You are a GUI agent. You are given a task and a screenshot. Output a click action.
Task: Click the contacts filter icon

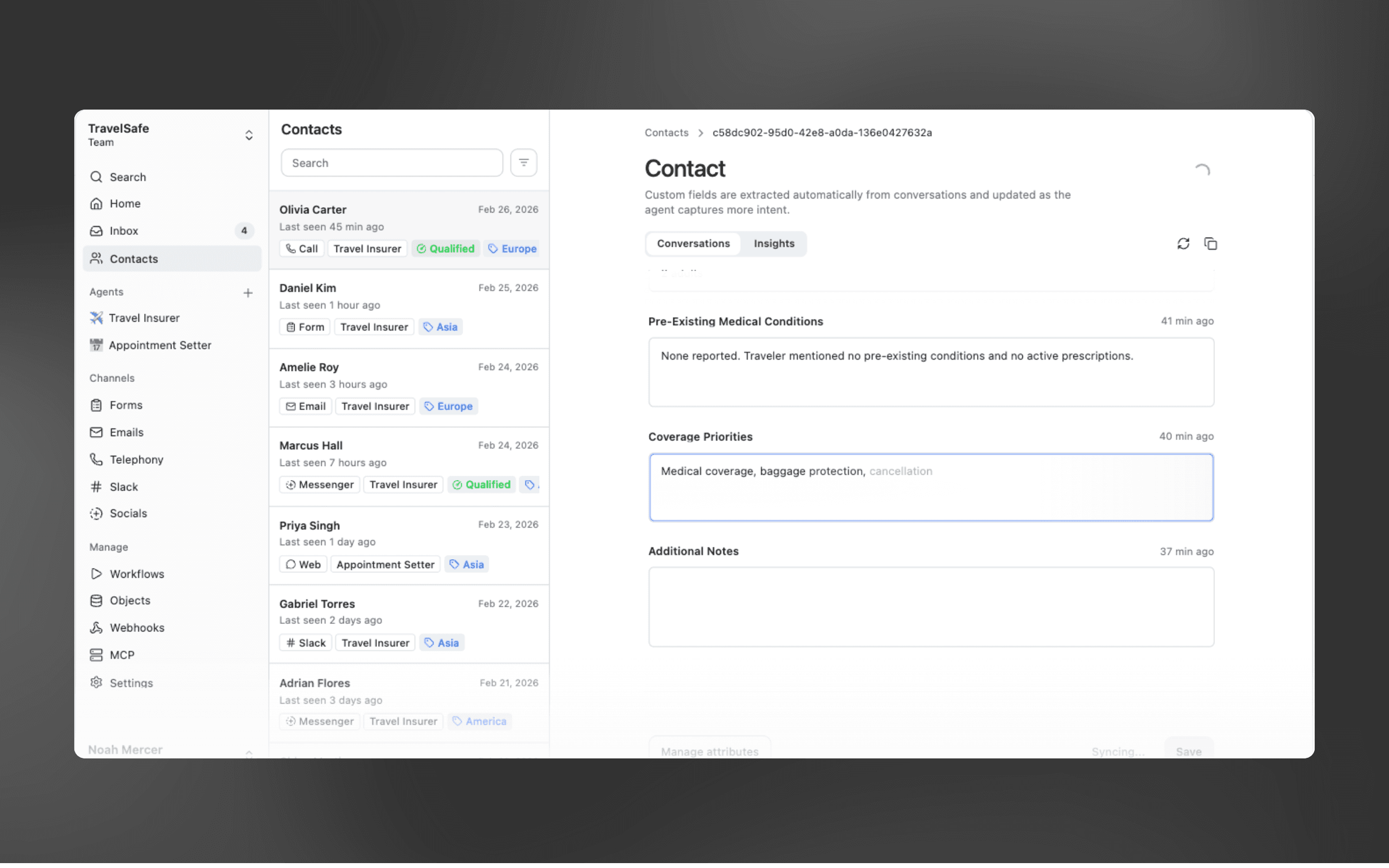(523, 163)
